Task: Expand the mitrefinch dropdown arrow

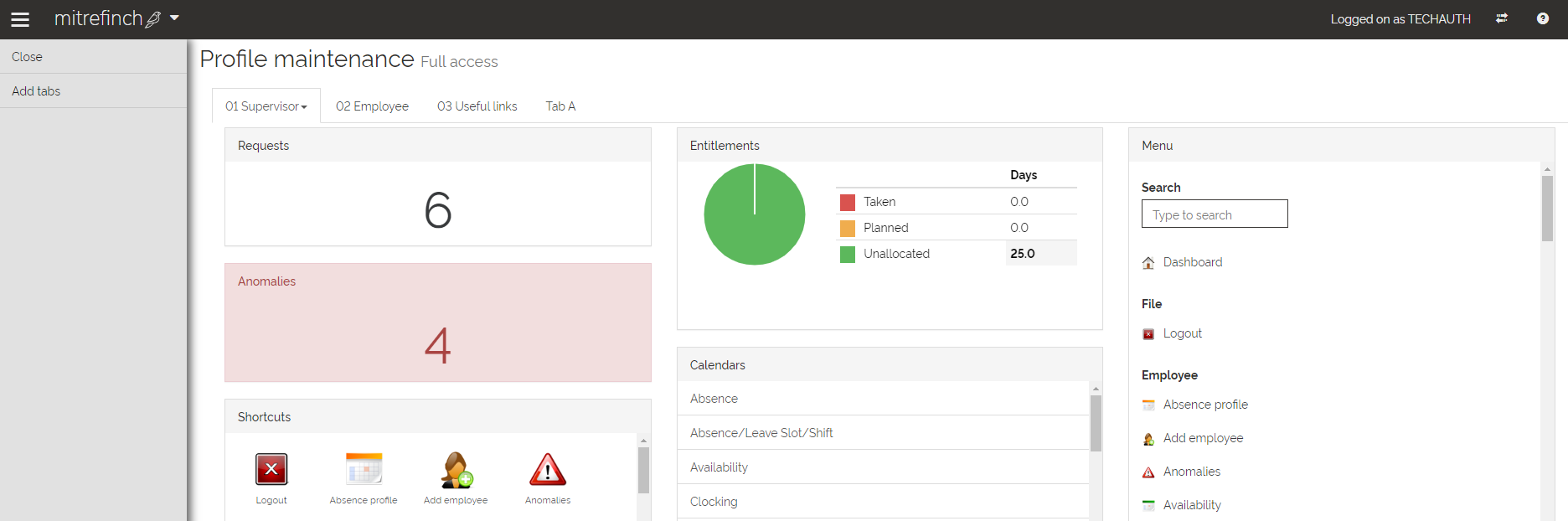Action: tap(174, 18)
